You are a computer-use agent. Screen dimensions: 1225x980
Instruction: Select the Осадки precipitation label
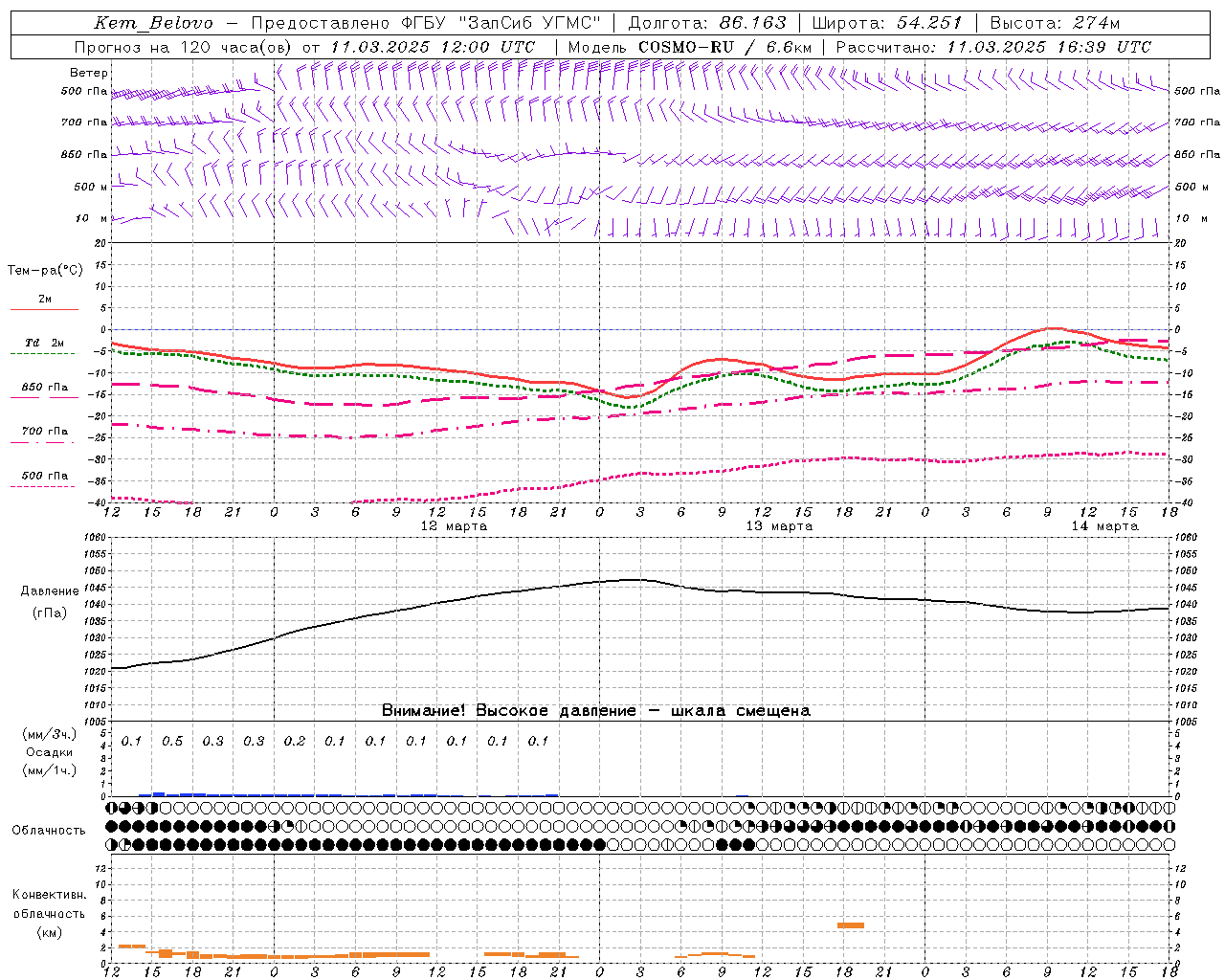pos(49,752)
